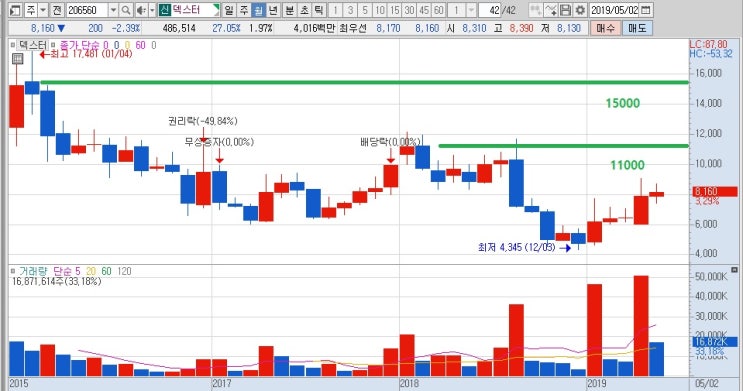Click the floppy disk save chart icon
The width and height of the screenshot is (743, 391).
[x=565, y=10]
